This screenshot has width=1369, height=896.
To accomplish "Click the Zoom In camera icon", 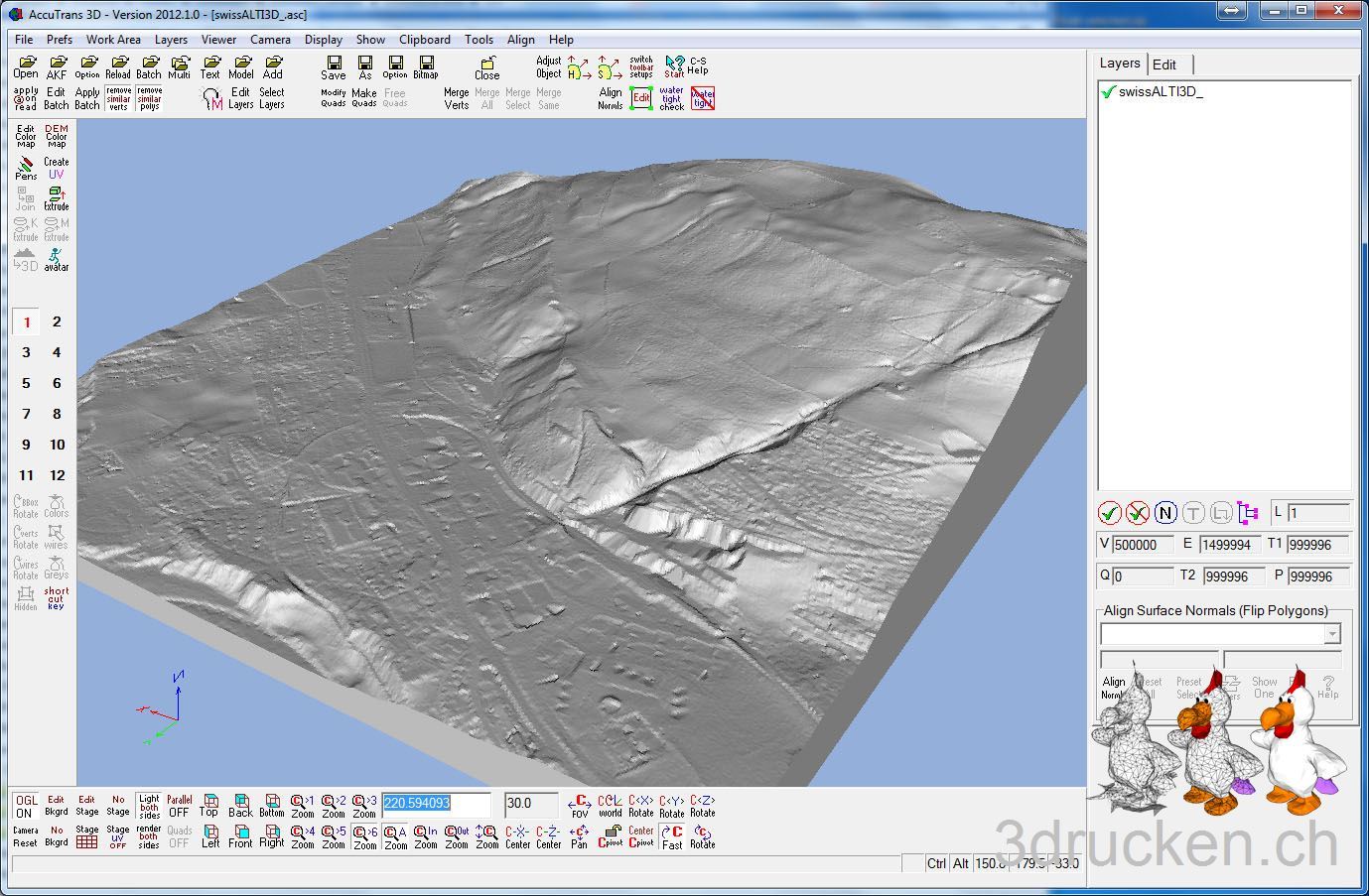I will 426,836.
